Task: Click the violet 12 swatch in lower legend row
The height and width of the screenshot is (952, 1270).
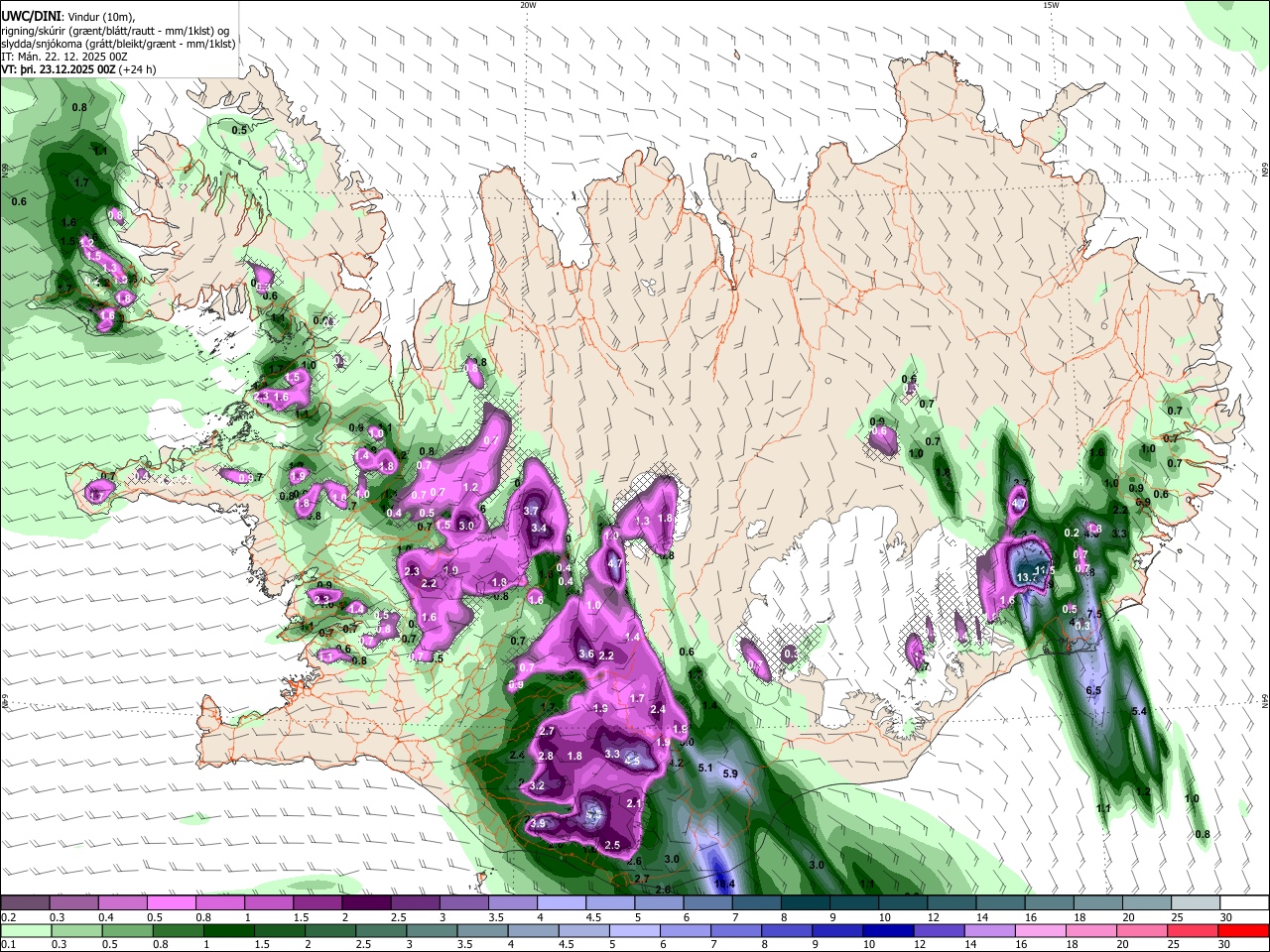Action: point(939,930)
